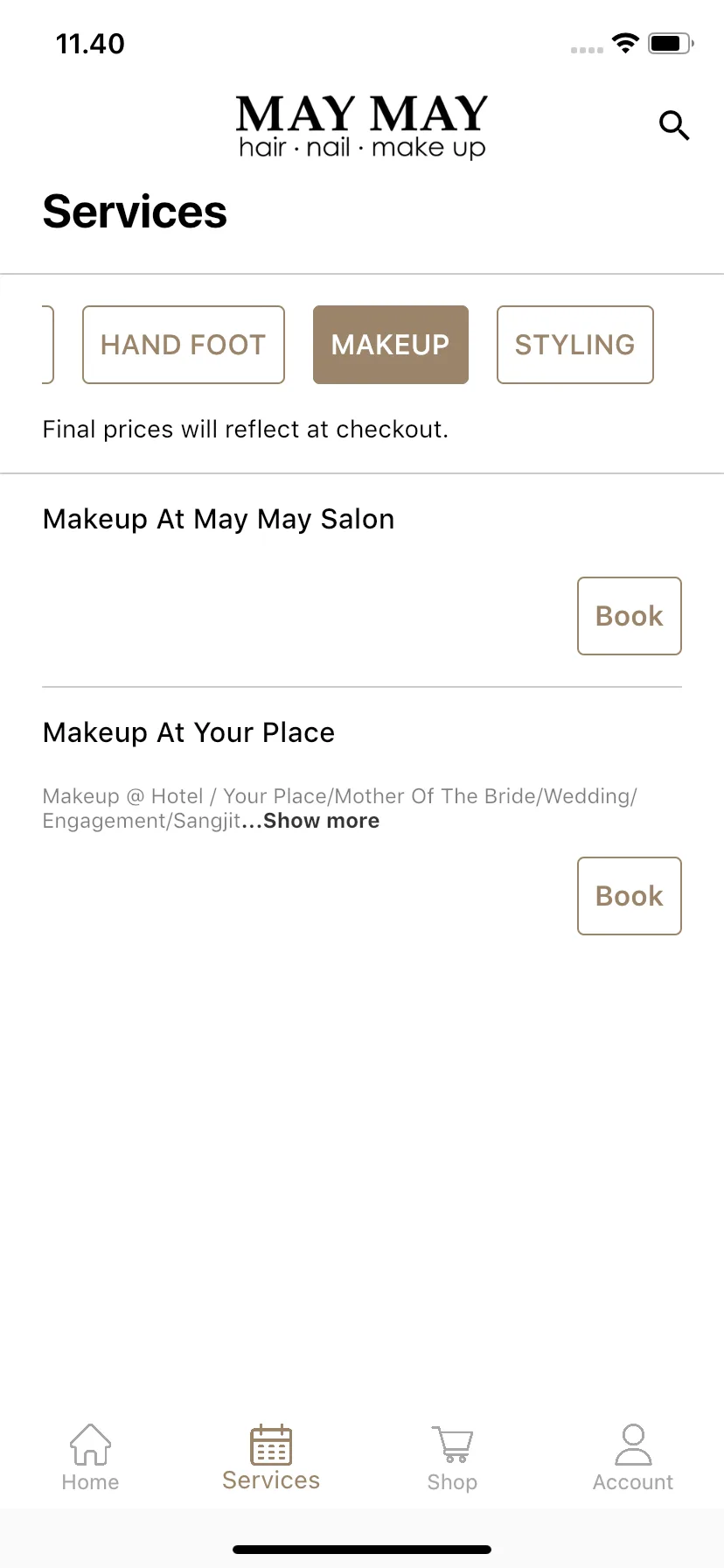Tap the home indicator bar
724x1568 pixels.
click(362, 1550)
